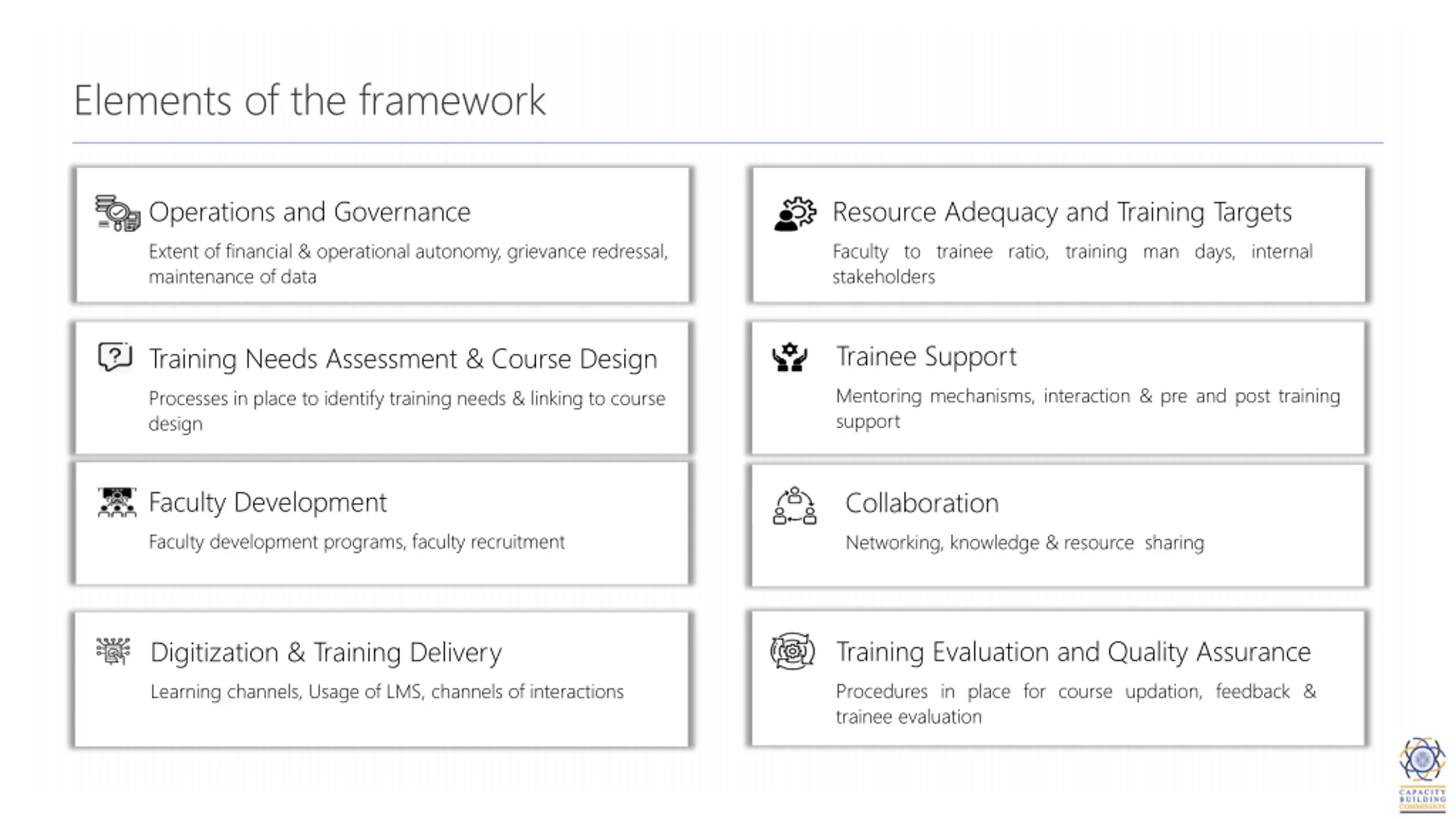Select the Faculty Development classroom icon
The height and width of the screenshot is (819, 1456).
tap(117, 502)
